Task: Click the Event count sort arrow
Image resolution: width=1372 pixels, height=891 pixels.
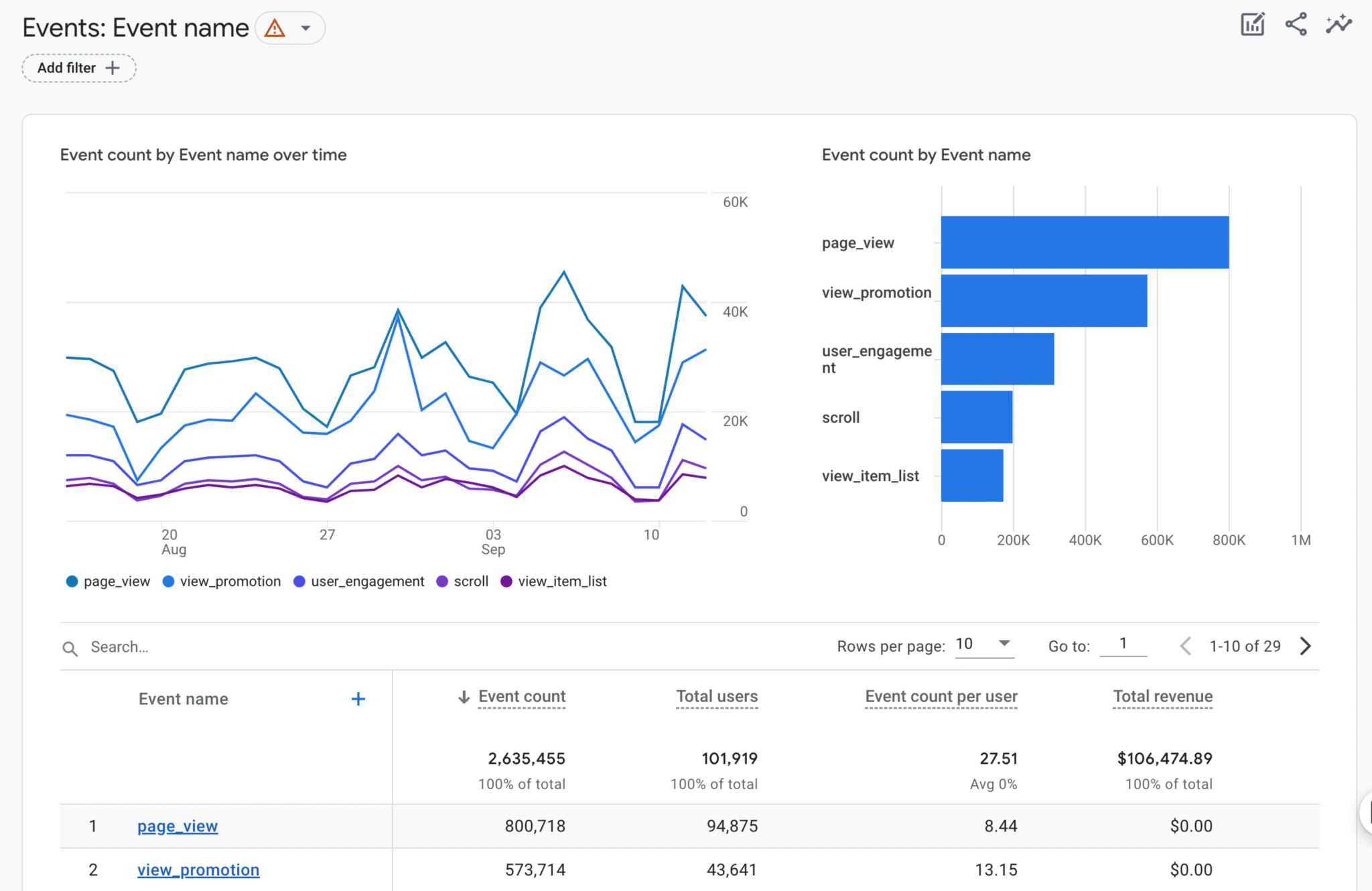Action: pos(463,697)
